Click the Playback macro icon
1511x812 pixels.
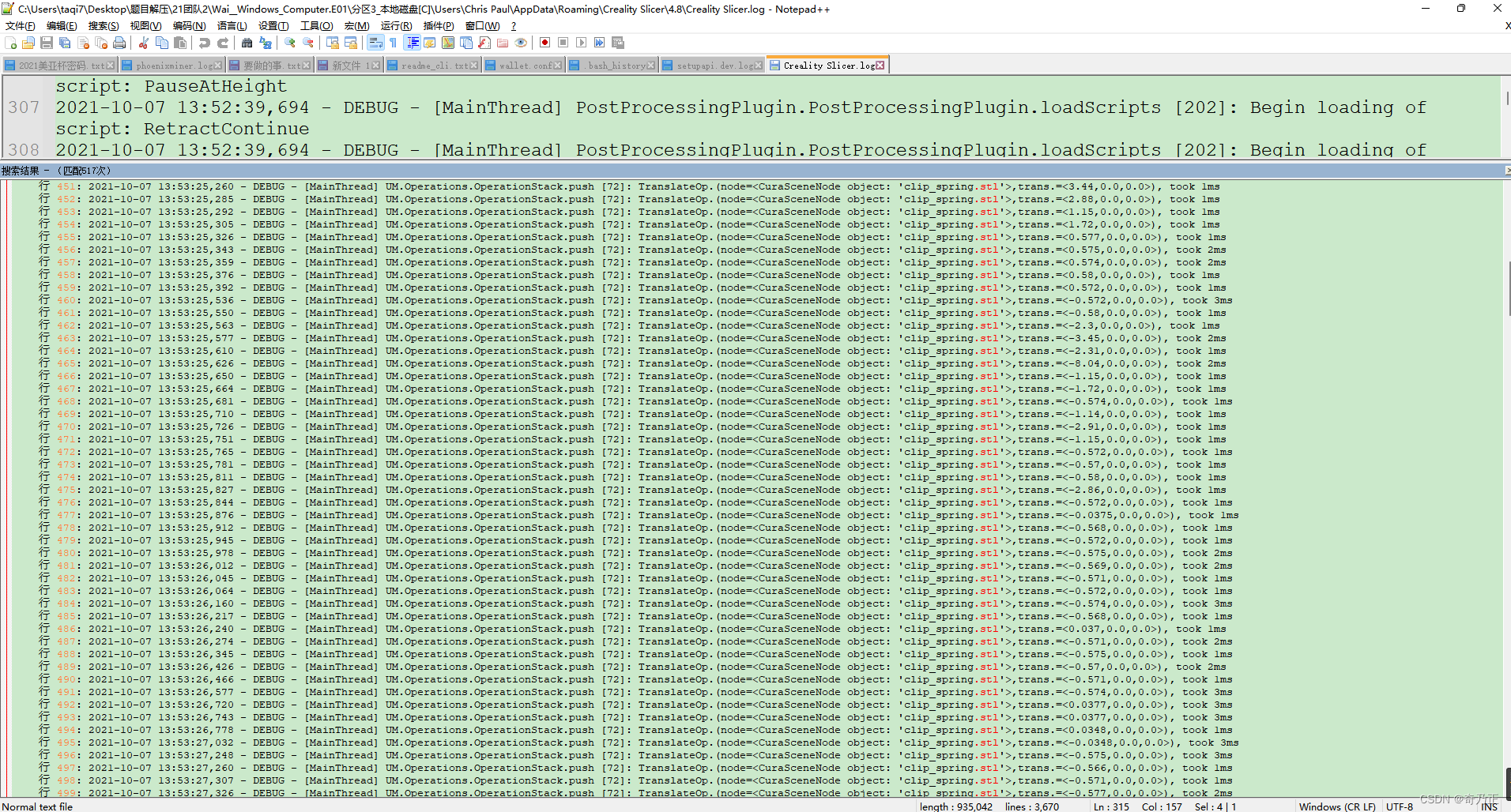click(x=582, y=43)
